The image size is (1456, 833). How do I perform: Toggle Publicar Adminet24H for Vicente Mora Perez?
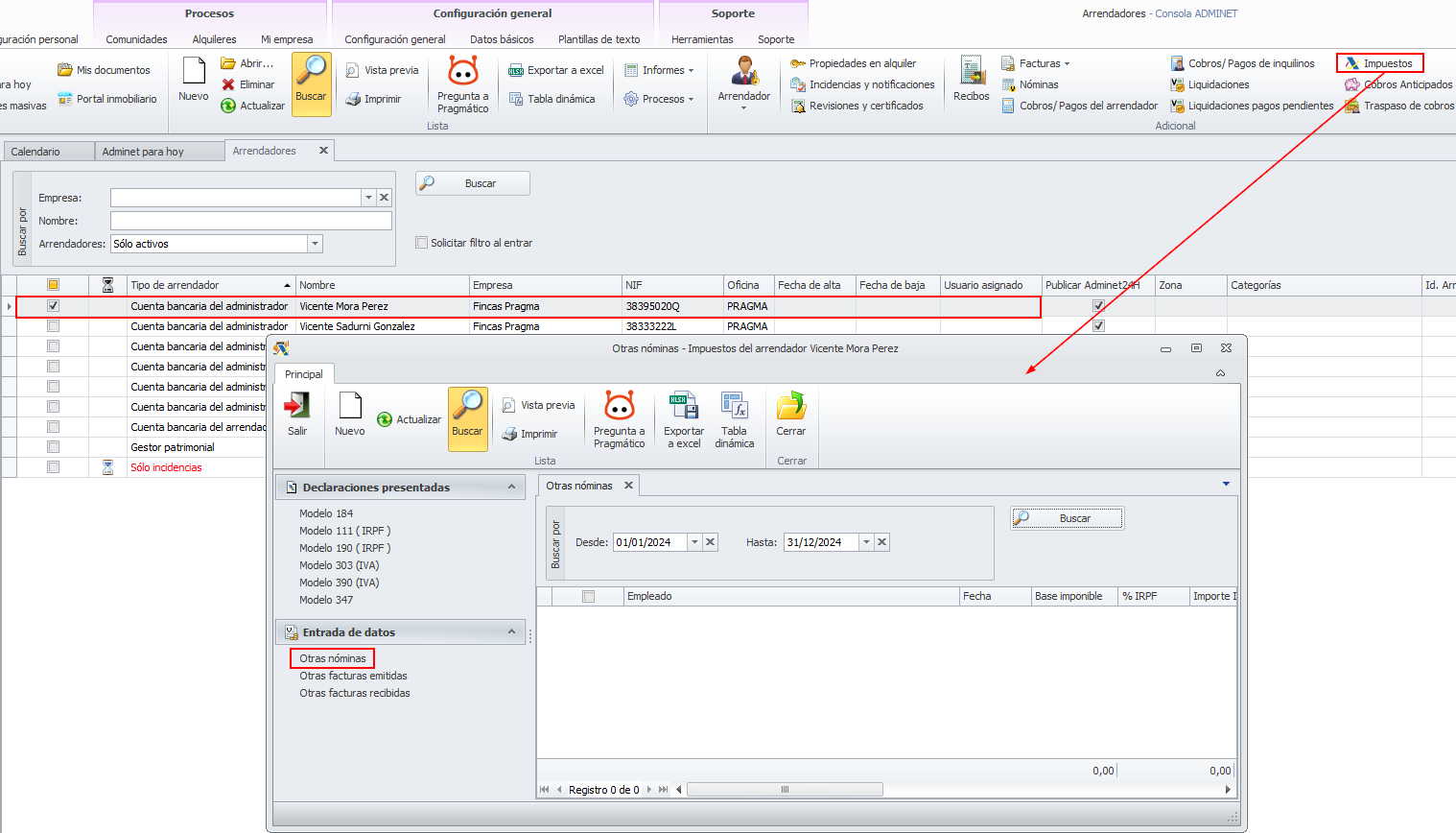[1099, 306]
